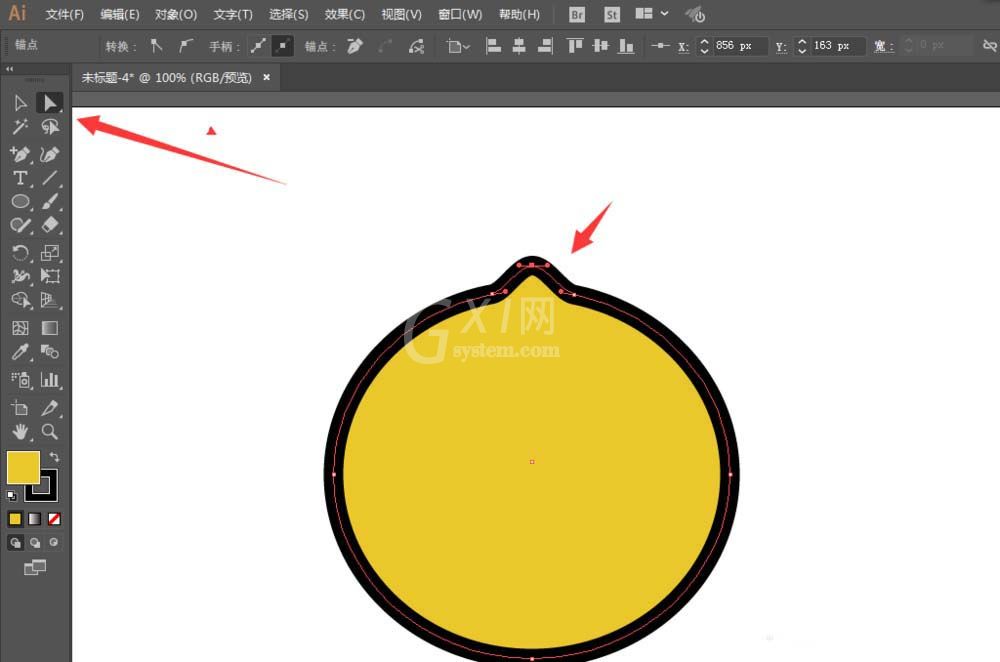Open the 帮助(H) menu

(x=519, y=14)
